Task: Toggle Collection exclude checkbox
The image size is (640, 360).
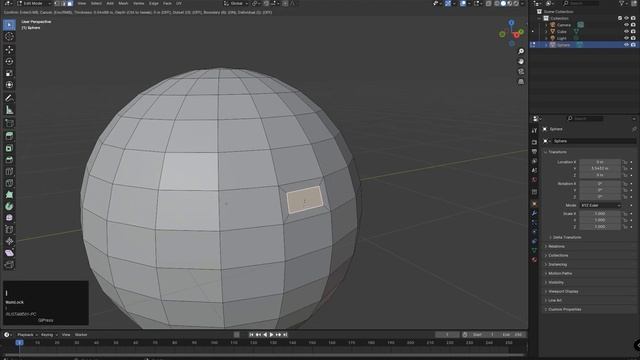Action: [620, 18]
